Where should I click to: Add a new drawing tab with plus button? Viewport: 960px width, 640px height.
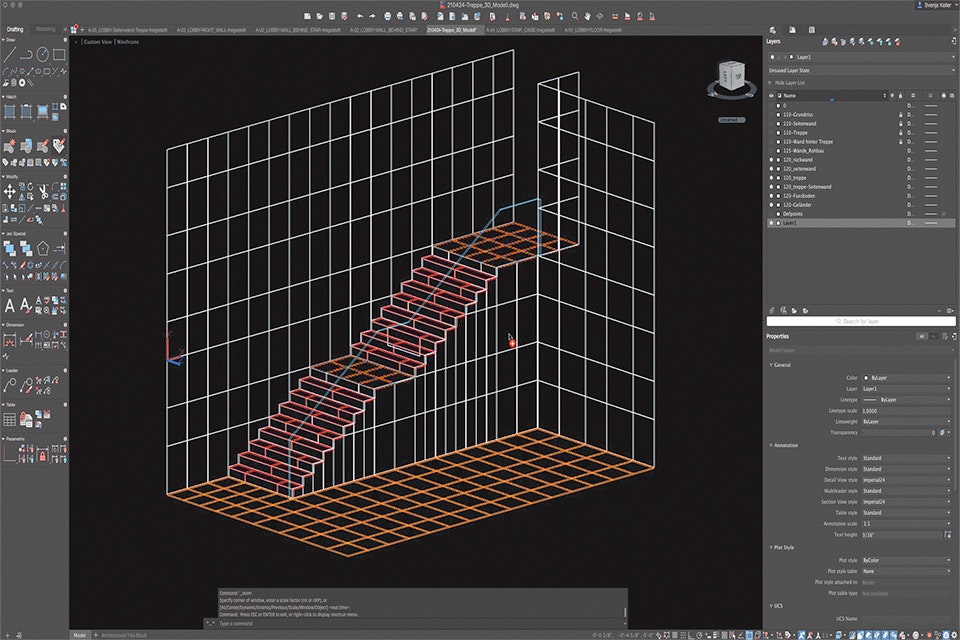[82, 30]
